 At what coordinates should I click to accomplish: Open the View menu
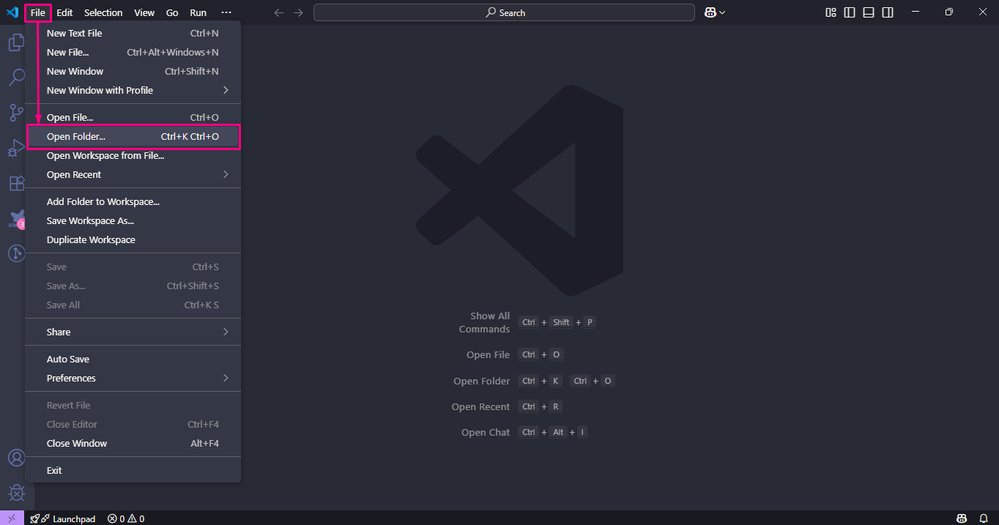[144, 13]
